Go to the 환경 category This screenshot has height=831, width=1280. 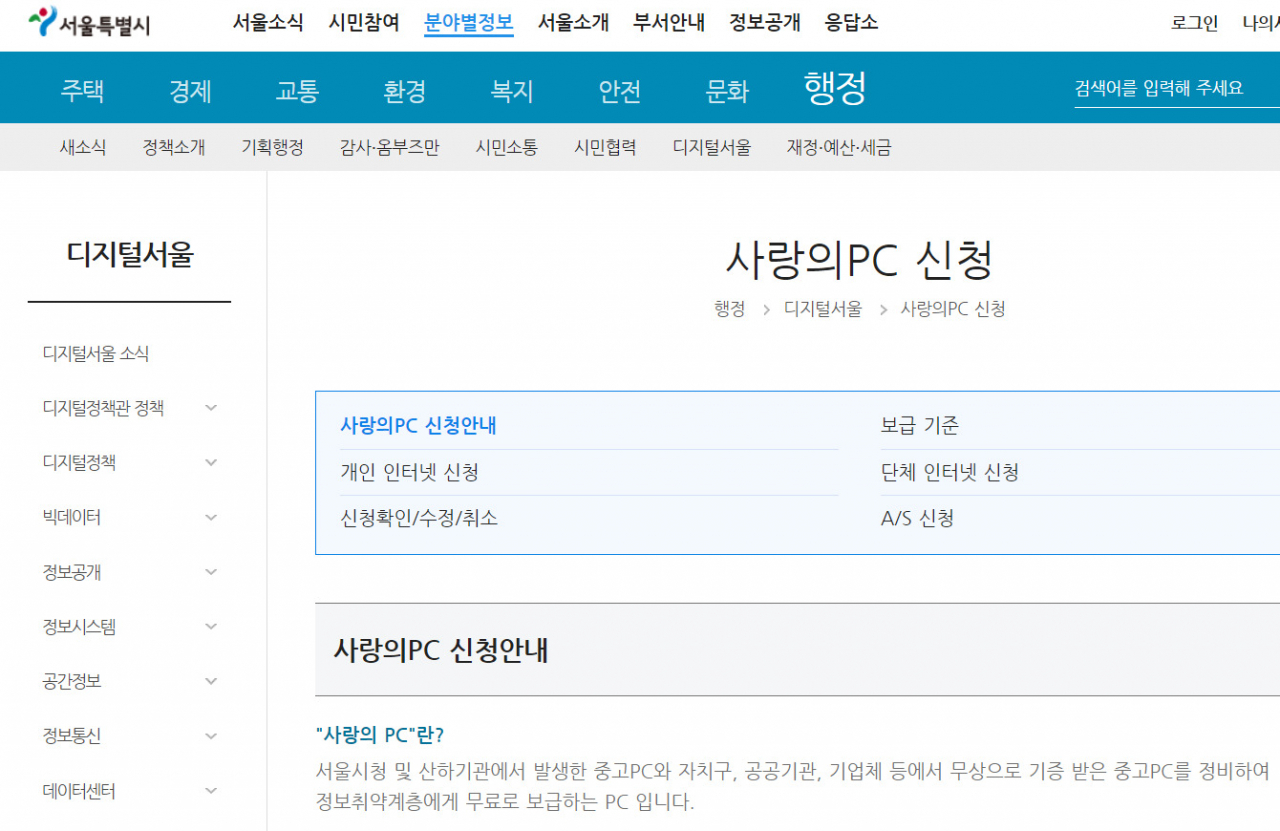tap(405, 91)
